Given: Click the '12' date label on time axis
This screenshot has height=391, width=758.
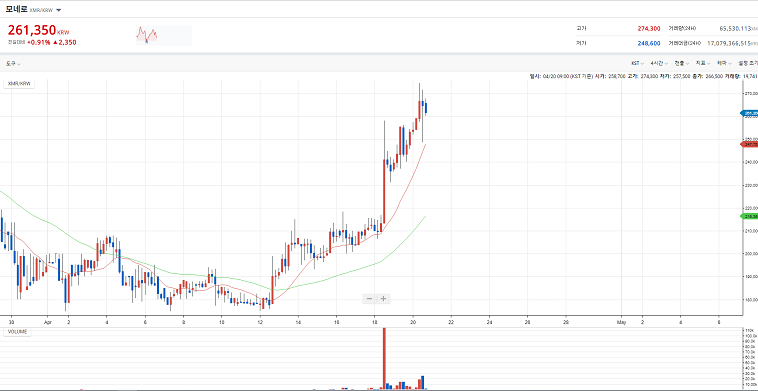Looking at the screenshot, I should [260, 322].
